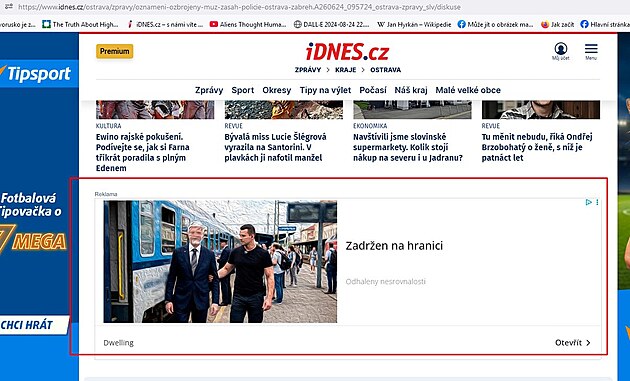Click the train station ad image
Viewport: 630px width, 381px height.
(x=220, y=262)
